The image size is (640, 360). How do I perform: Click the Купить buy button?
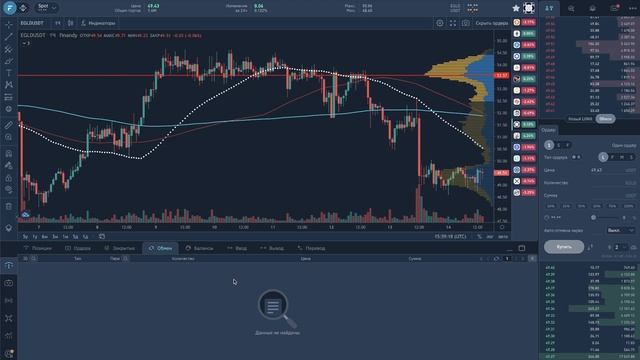click(564, 247)
